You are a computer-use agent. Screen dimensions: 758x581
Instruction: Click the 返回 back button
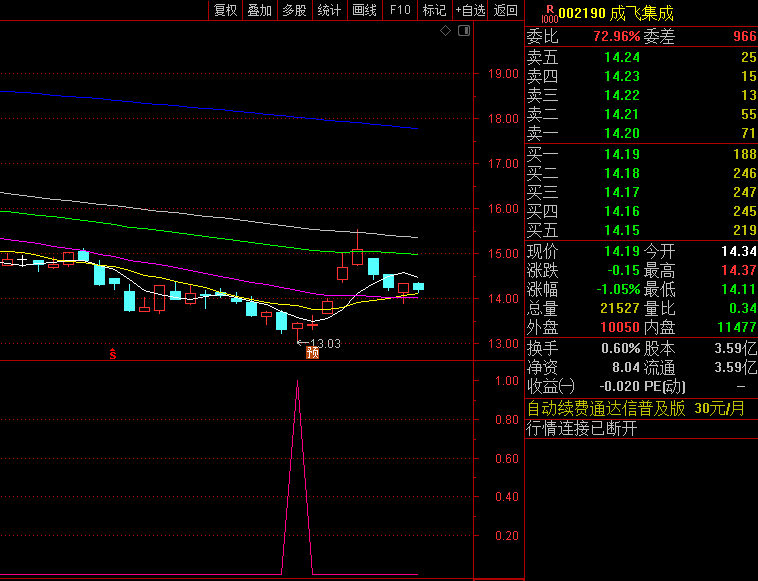[506, 10]
